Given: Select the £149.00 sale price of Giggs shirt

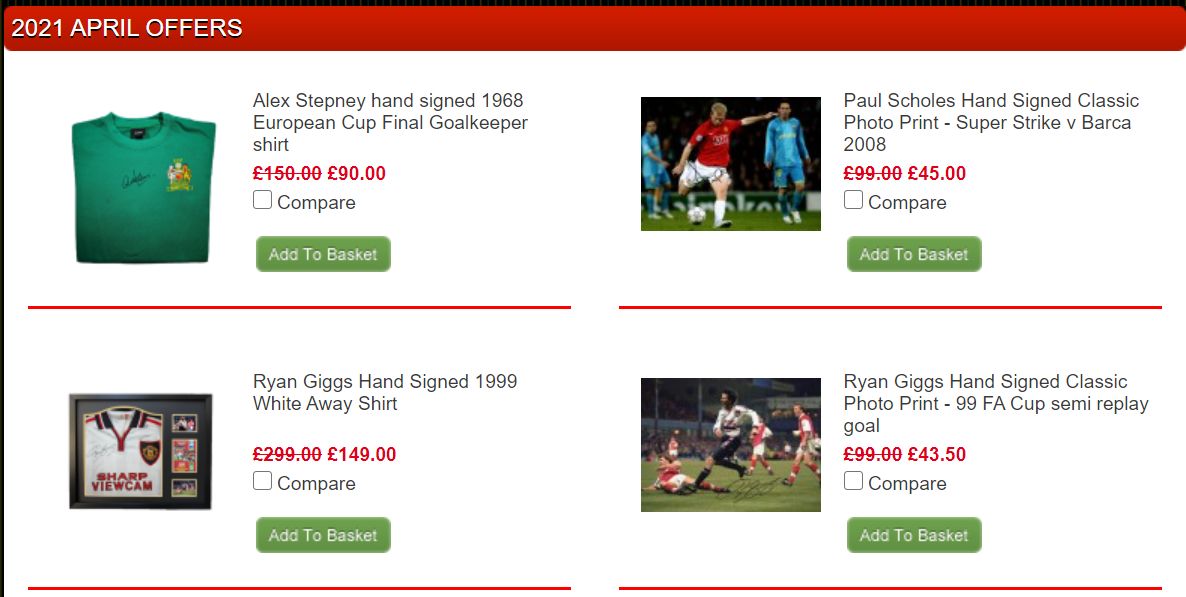Looking at the screenshot, I should [x=362, y=454].
